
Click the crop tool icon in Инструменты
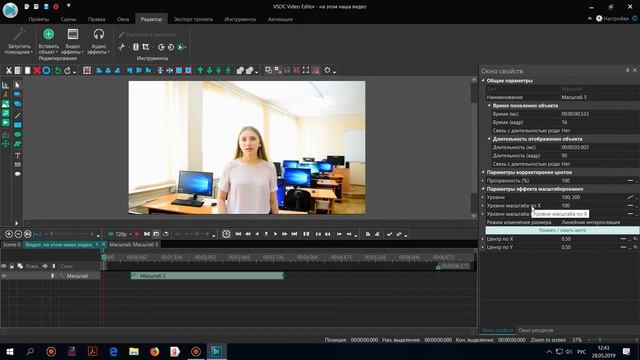[x=146, y=47]
